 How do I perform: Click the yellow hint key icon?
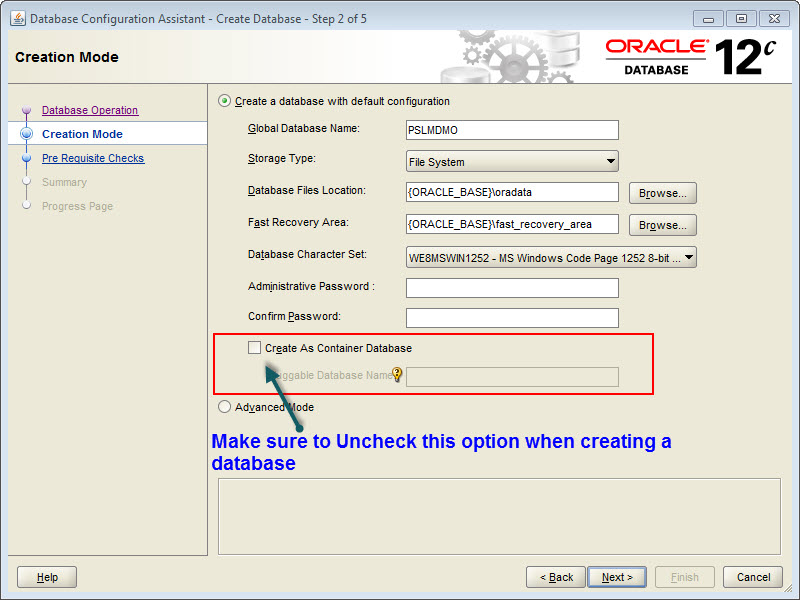pos(397,375)
